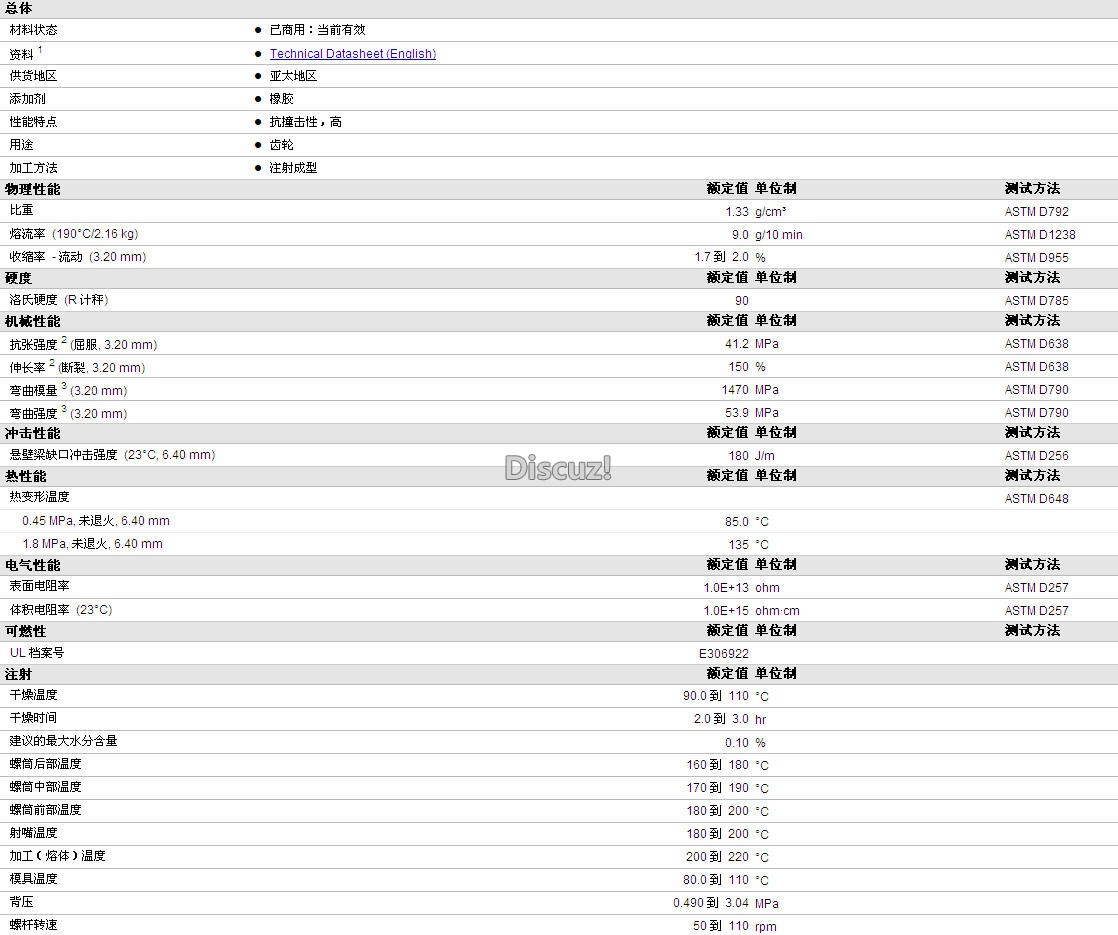Click the '橡胶' additive value
This screenshot has height=935, width=1118.
click(x=281, y=98)
